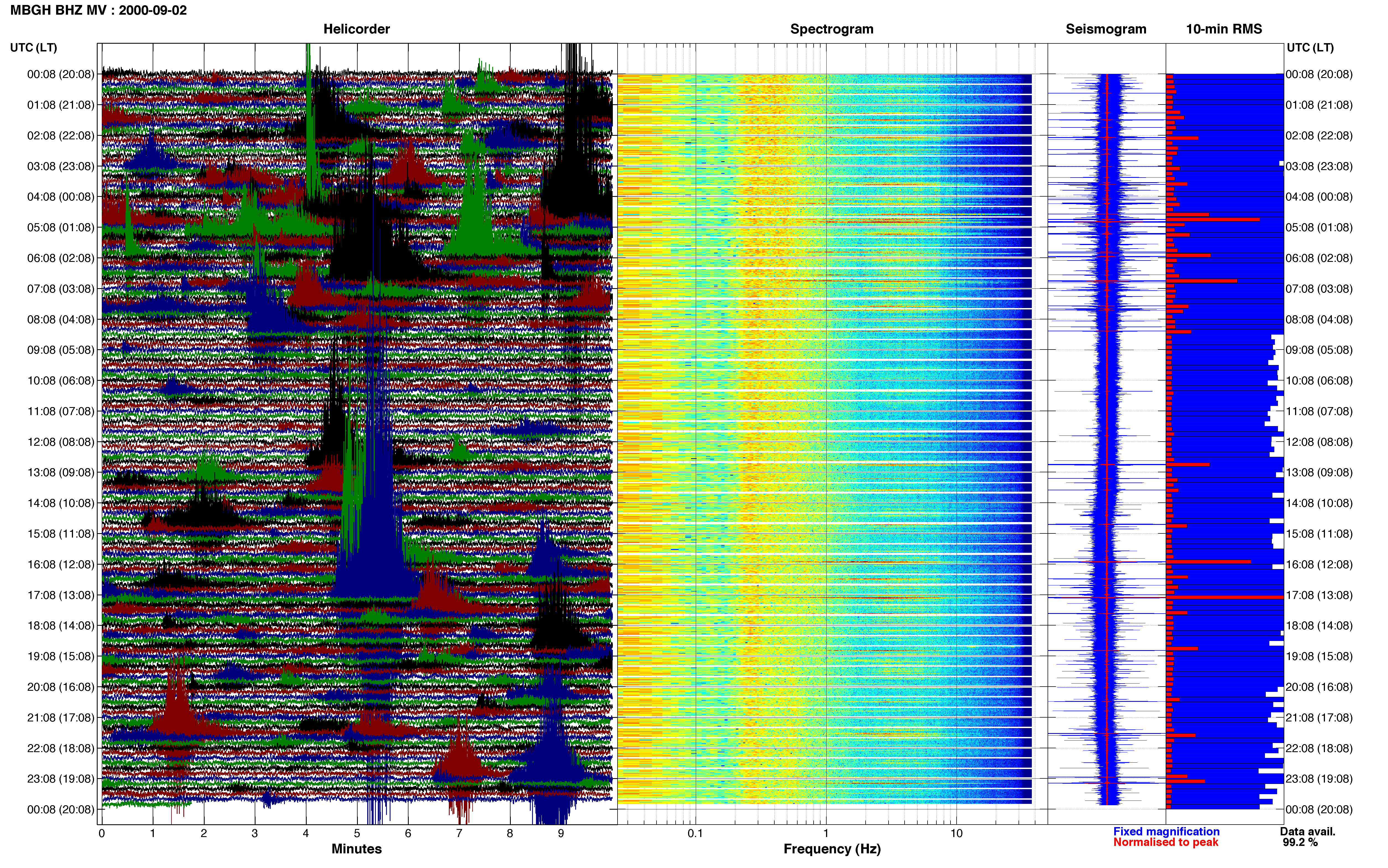Click right-side time label '17:08 (13:08)'

pyautogui.click(x=1319, y=595)
